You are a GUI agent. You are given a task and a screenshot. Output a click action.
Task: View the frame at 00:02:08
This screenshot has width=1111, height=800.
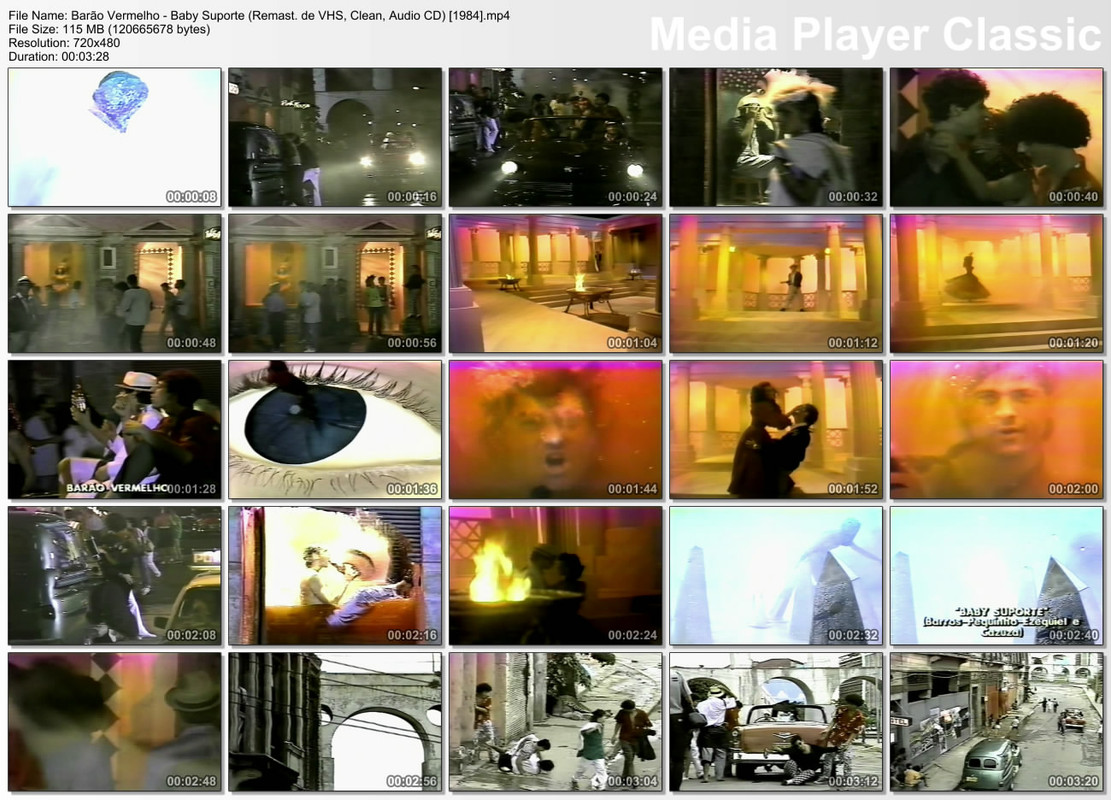coord(114,575)
